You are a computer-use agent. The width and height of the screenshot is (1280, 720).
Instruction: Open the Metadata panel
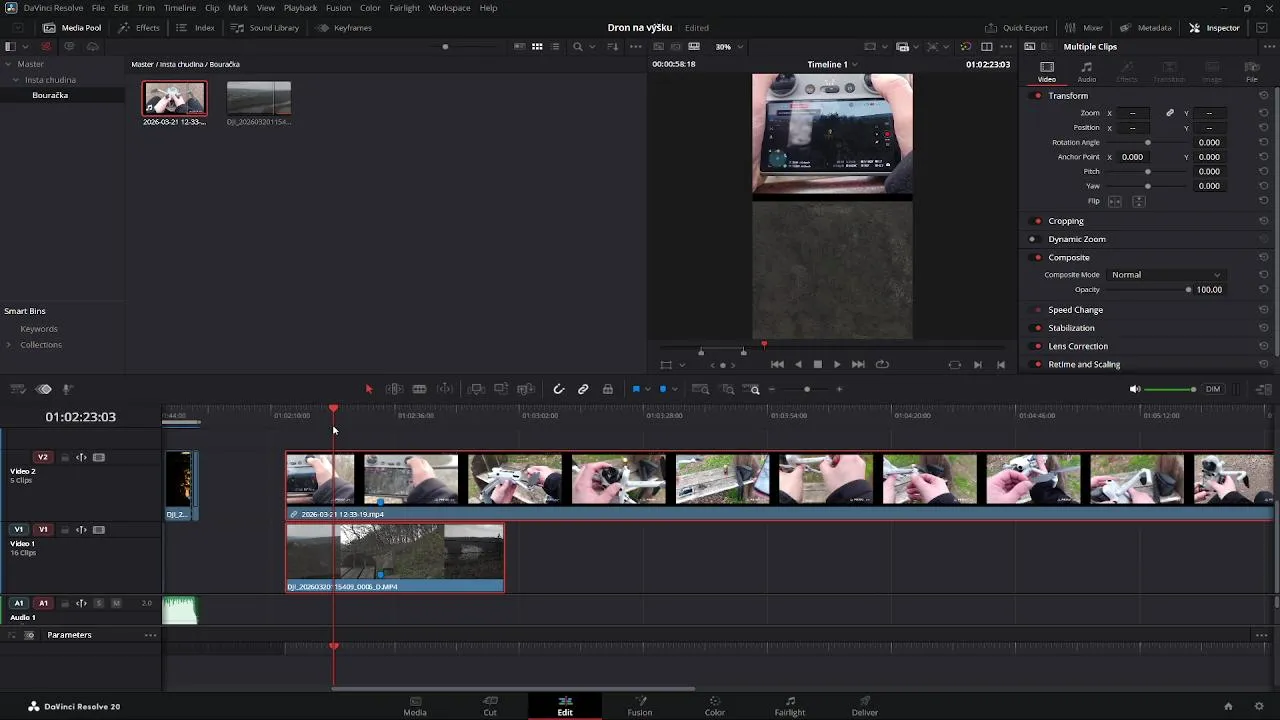[x=1146, y=28]
